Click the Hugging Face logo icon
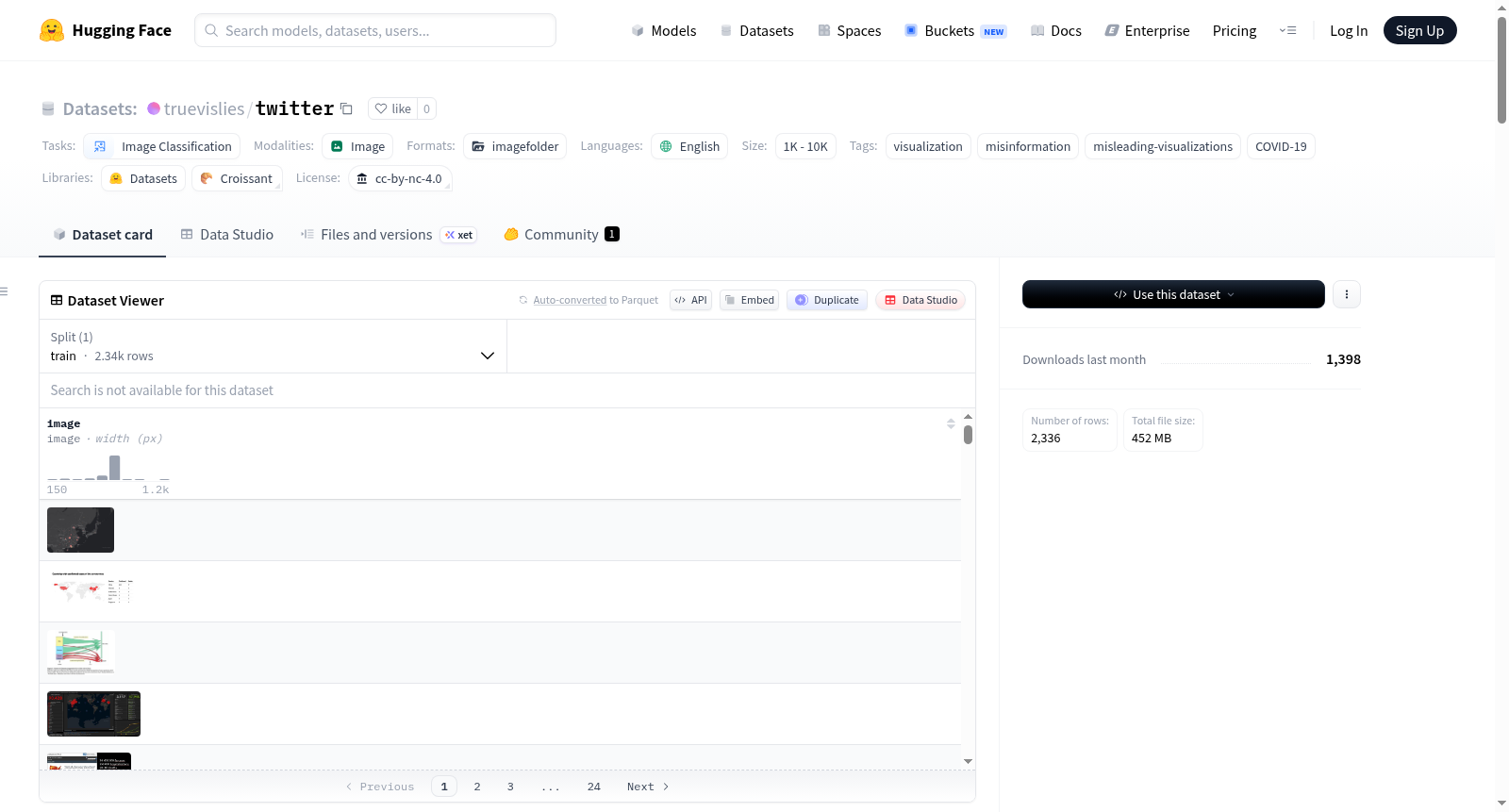The height and width of the screenshot is (812, 1509). (x=52, y=30)
